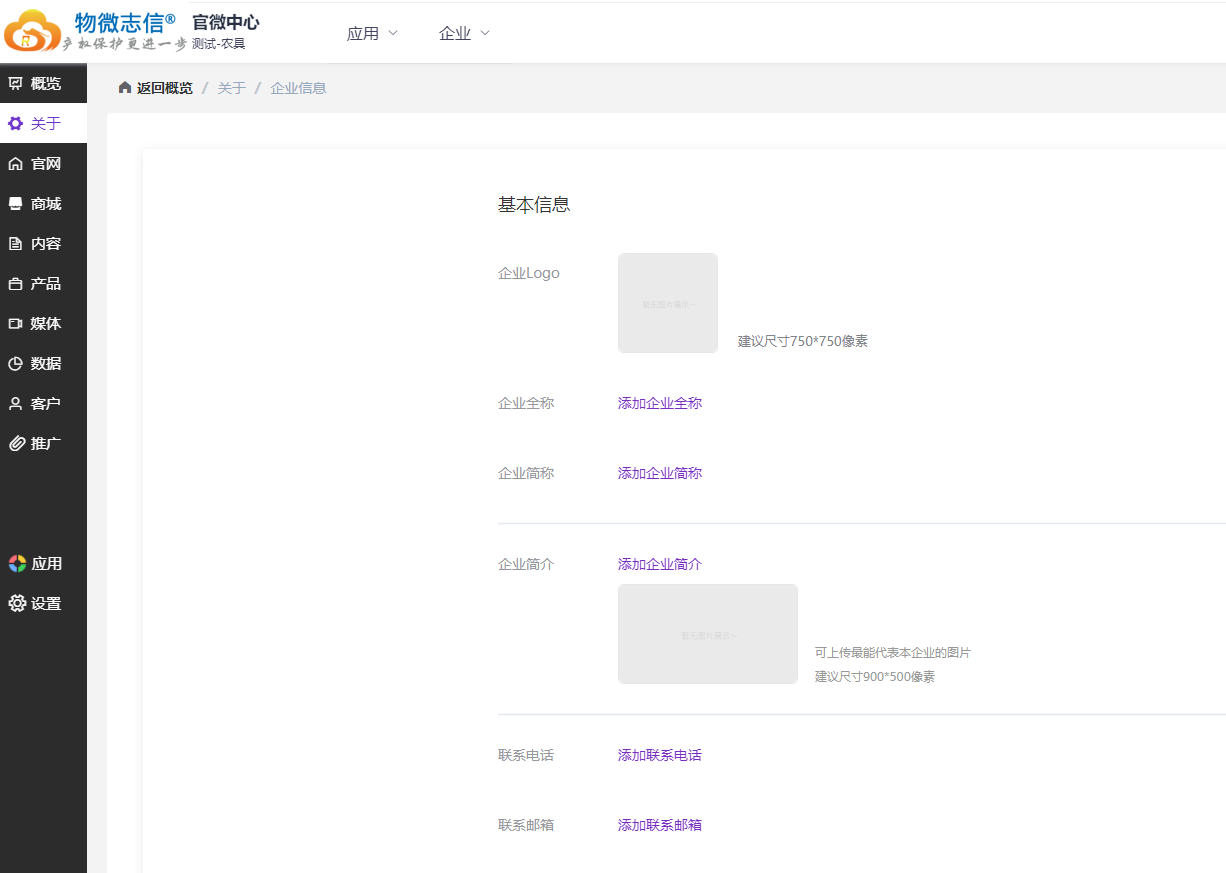Expand the 应用 dropdown in top bar
Viewport: 1226px width, 873px height.
[x=372, y=33]
